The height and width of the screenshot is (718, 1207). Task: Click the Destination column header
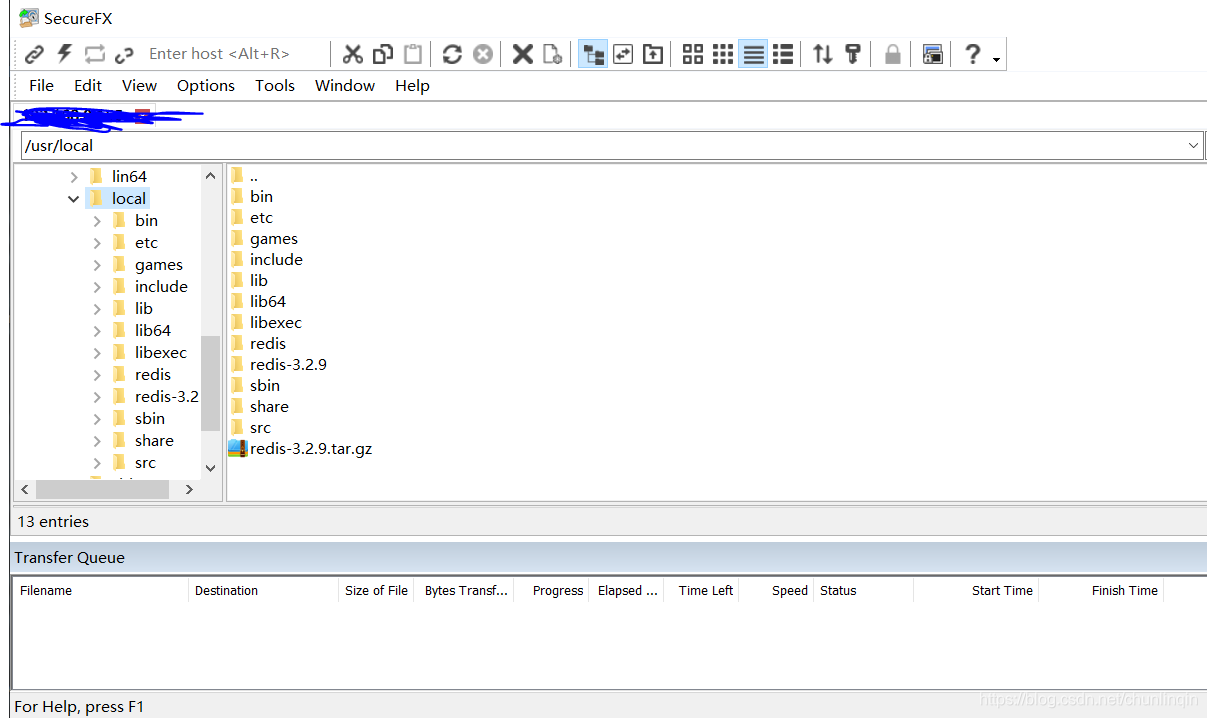[x=263, y=591]
